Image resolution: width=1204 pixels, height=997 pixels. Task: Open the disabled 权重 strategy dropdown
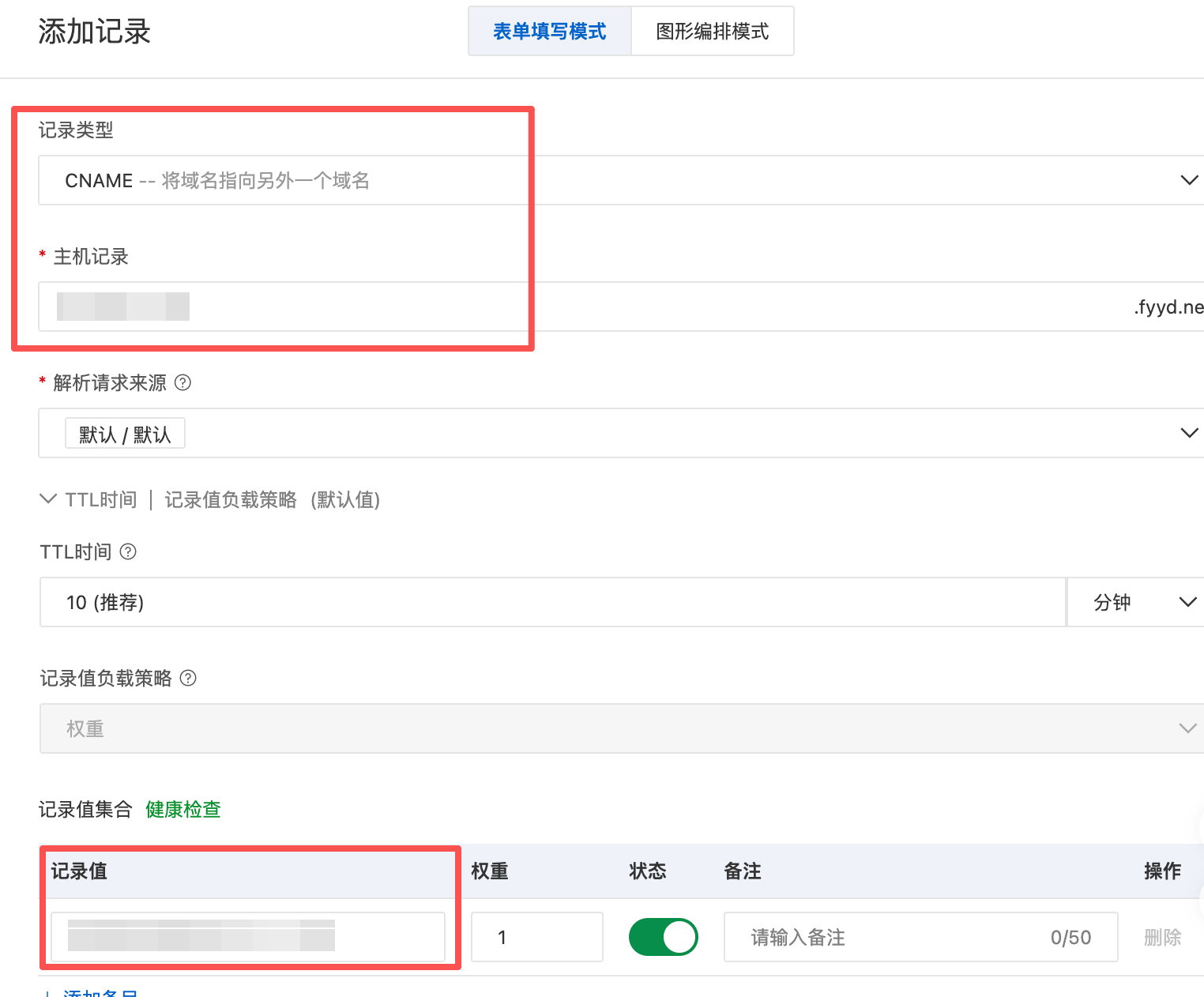click(x=621, y=728)
